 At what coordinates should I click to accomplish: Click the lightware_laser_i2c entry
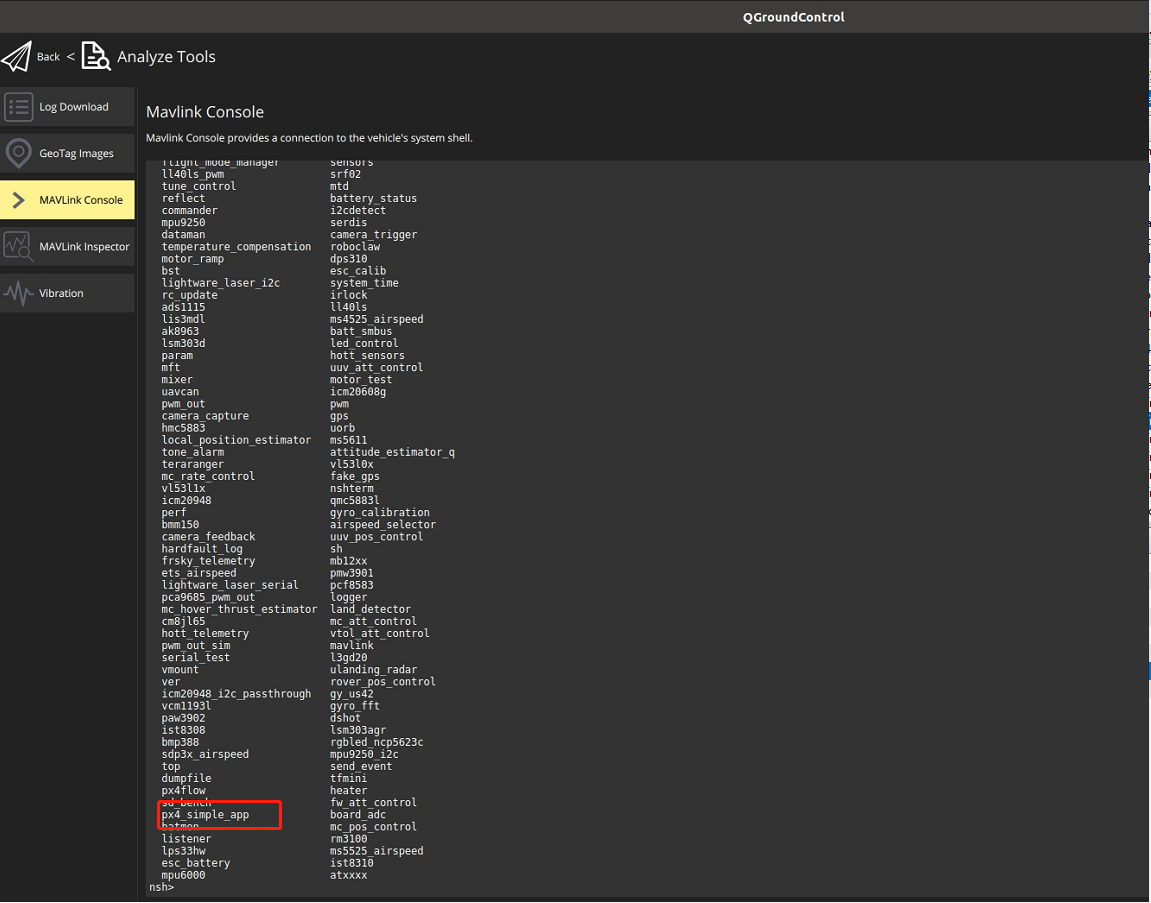tap(221, 283)
